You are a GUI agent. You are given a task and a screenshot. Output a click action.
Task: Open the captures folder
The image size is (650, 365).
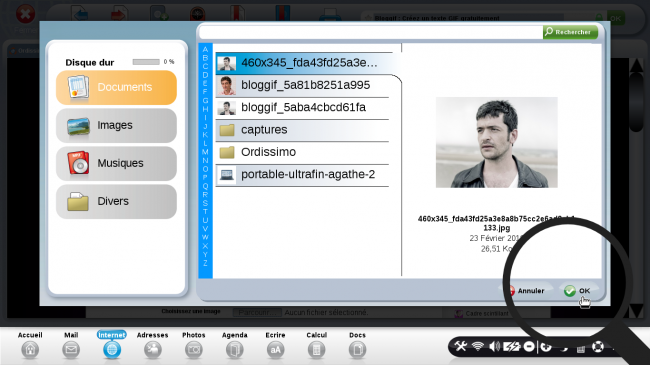coord(302,130)
